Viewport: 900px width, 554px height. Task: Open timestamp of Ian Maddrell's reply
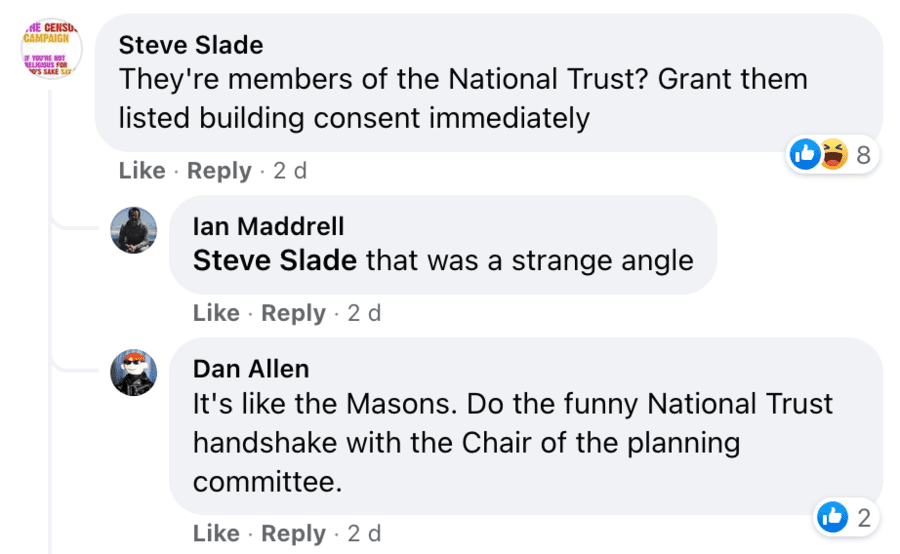point(364,313)
